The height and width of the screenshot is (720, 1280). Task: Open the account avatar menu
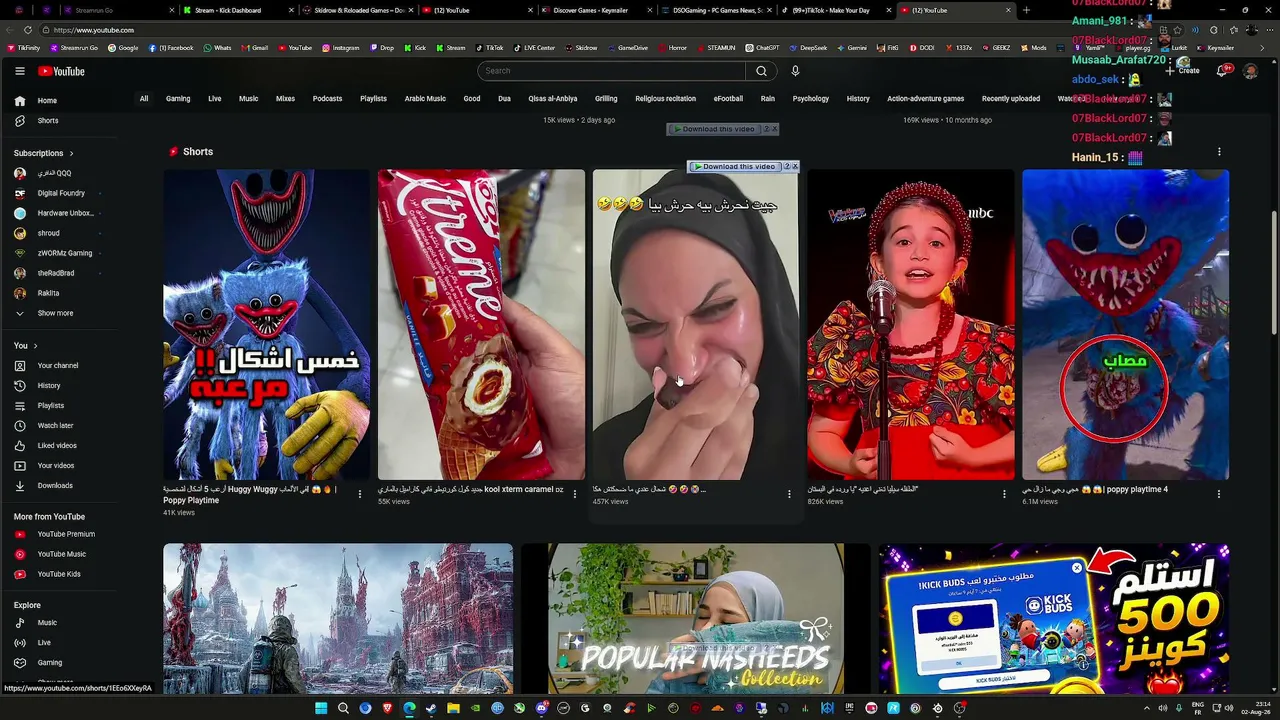(x=1250, y=71)
